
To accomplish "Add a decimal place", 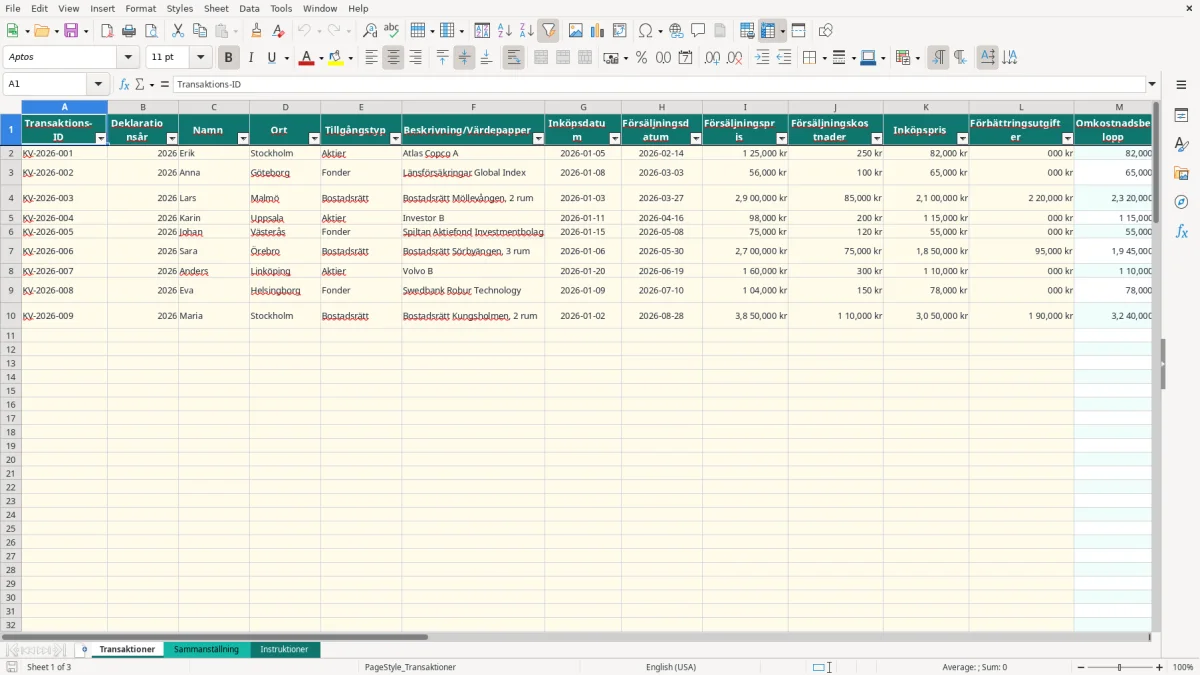I will pos(712,58).
